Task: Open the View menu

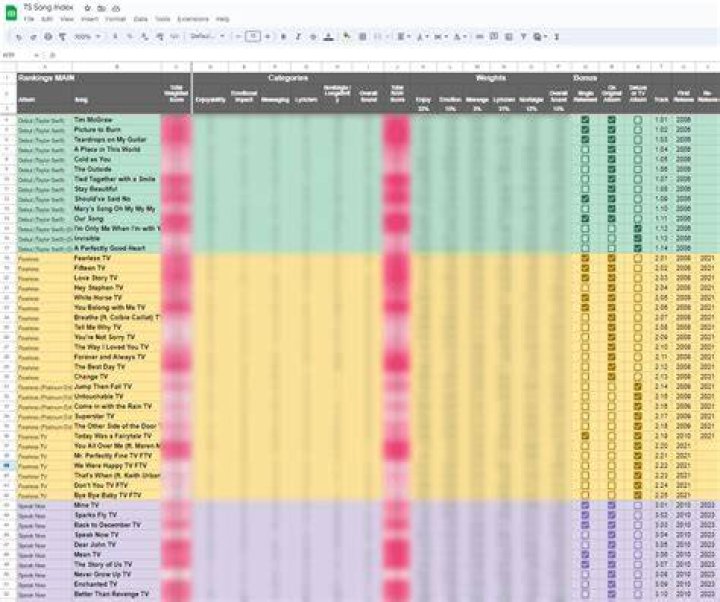Action: coord(67,19)
